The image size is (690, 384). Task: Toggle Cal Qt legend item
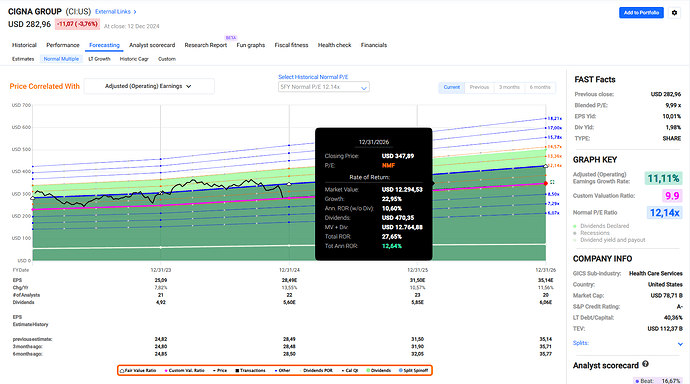click(x=350, y=370)
